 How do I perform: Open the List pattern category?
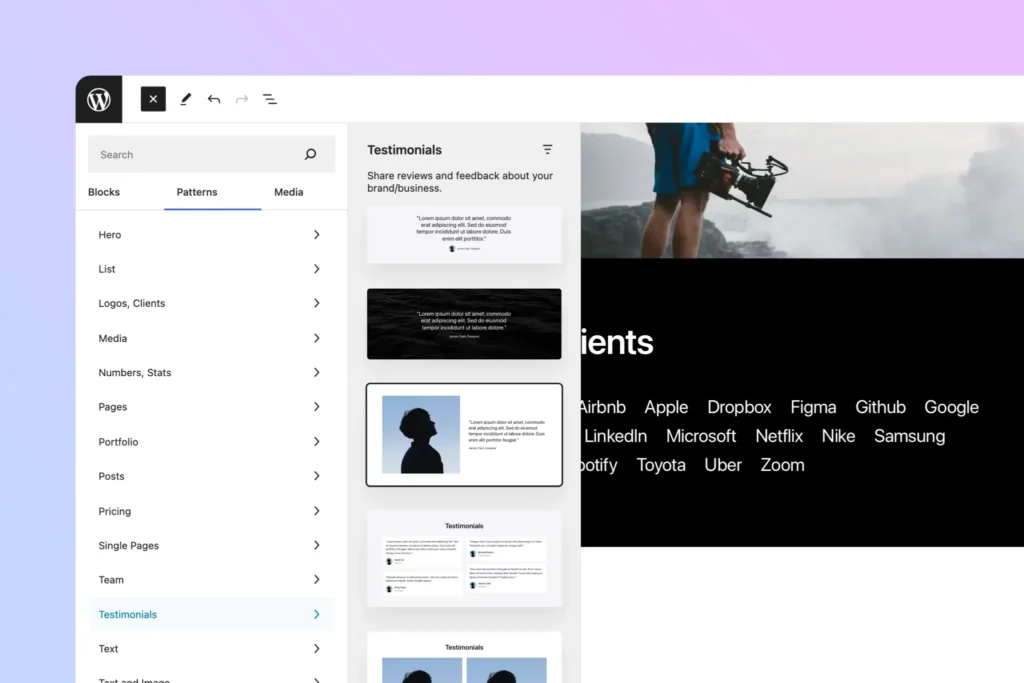click(x=211, y=269)
